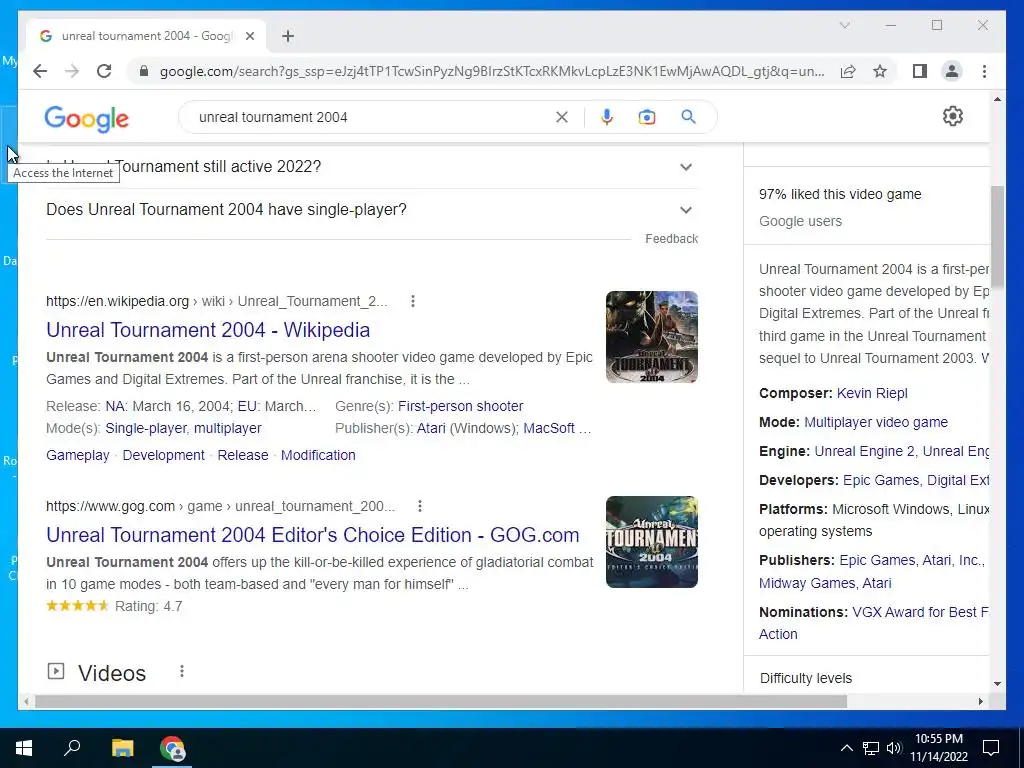Open the GOG.com result options menu
This screenshot has width=1024, height=768.
coord(420,506)
